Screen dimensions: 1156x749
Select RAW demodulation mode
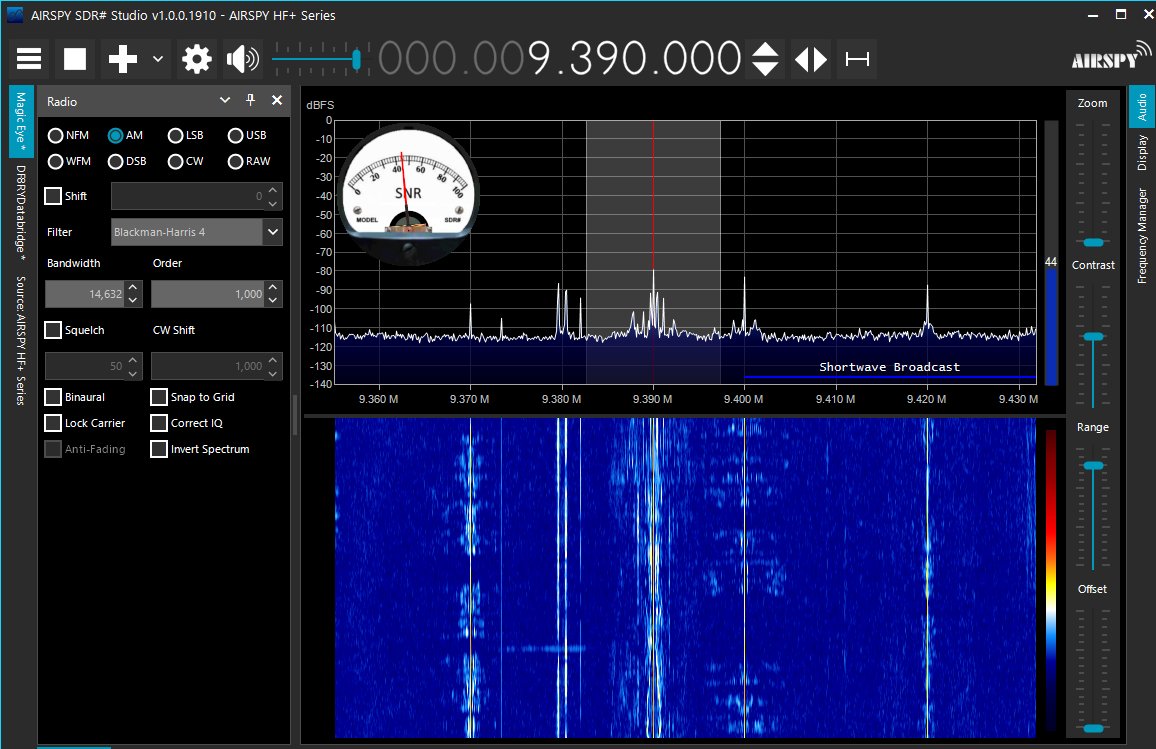[x=249, y=161]
